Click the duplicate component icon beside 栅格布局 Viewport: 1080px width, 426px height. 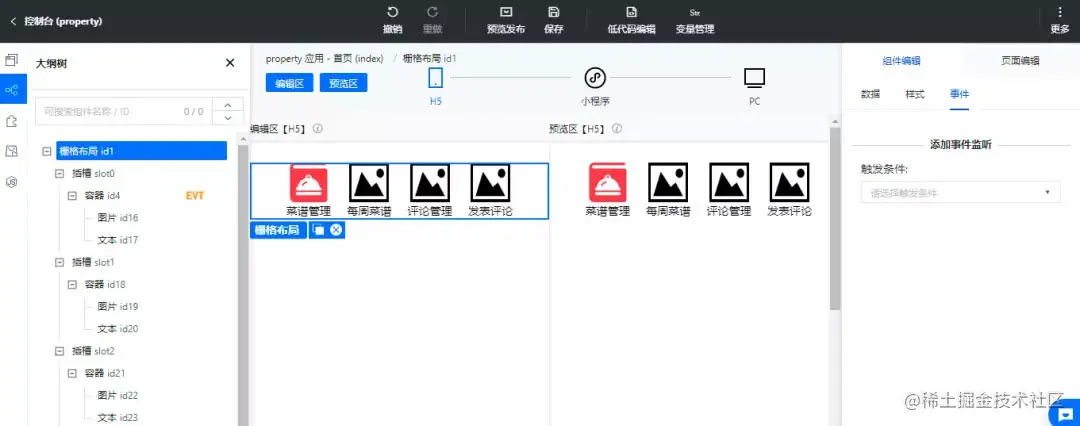[x=318, y=230]
